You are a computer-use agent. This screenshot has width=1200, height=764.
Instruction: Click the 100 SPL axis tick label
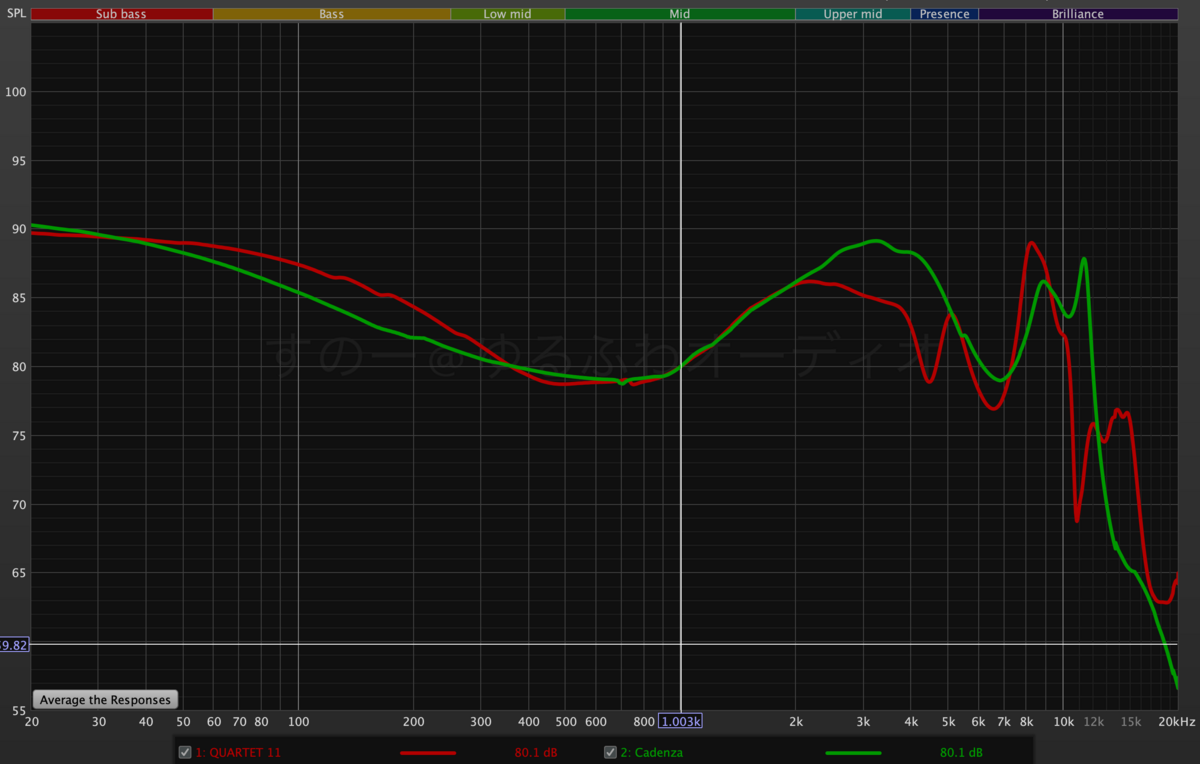[x=18, y=91]
